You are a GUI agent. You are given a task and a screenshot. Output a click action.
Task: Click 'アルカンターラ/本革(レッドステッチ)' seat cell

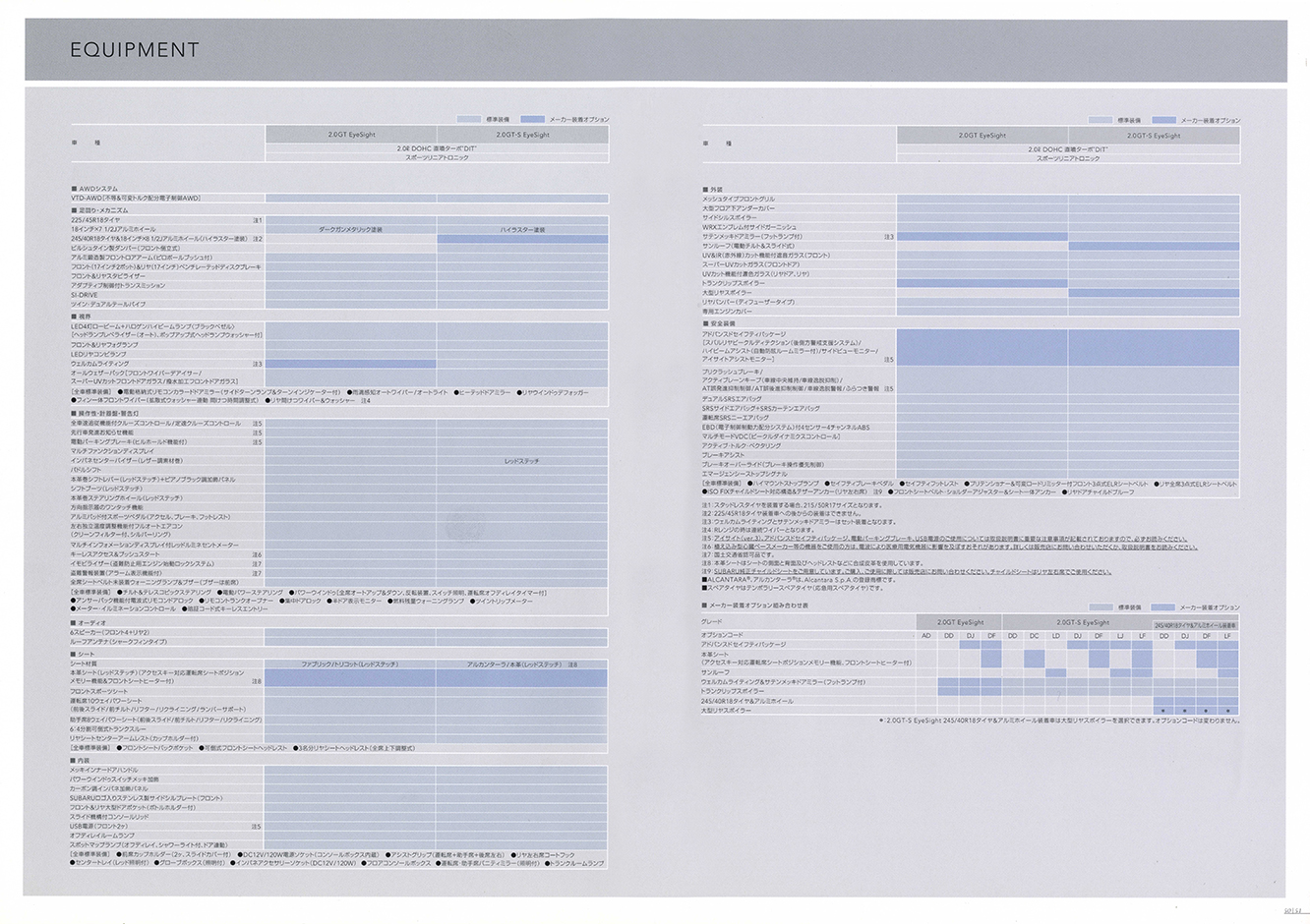click(x=514, y=664)
